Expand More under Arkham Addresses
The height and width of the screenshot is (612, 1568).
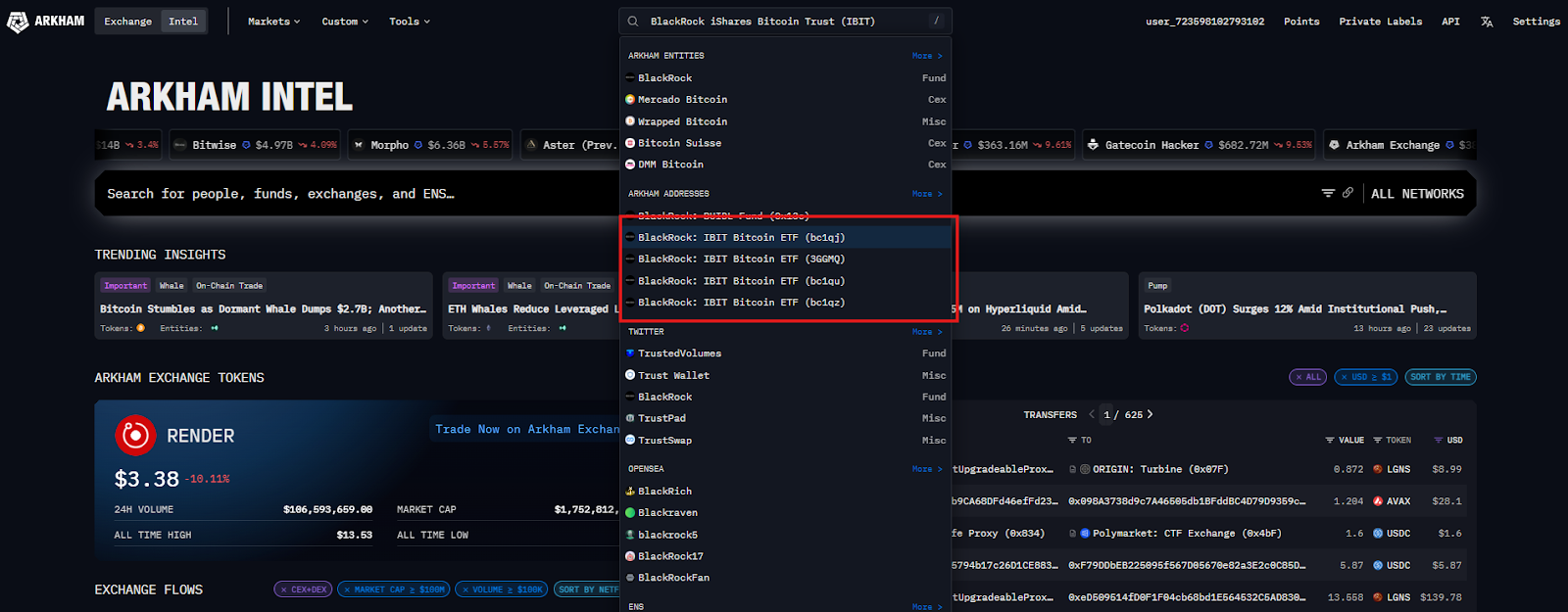pyautogui.click(x=927, y=194)
